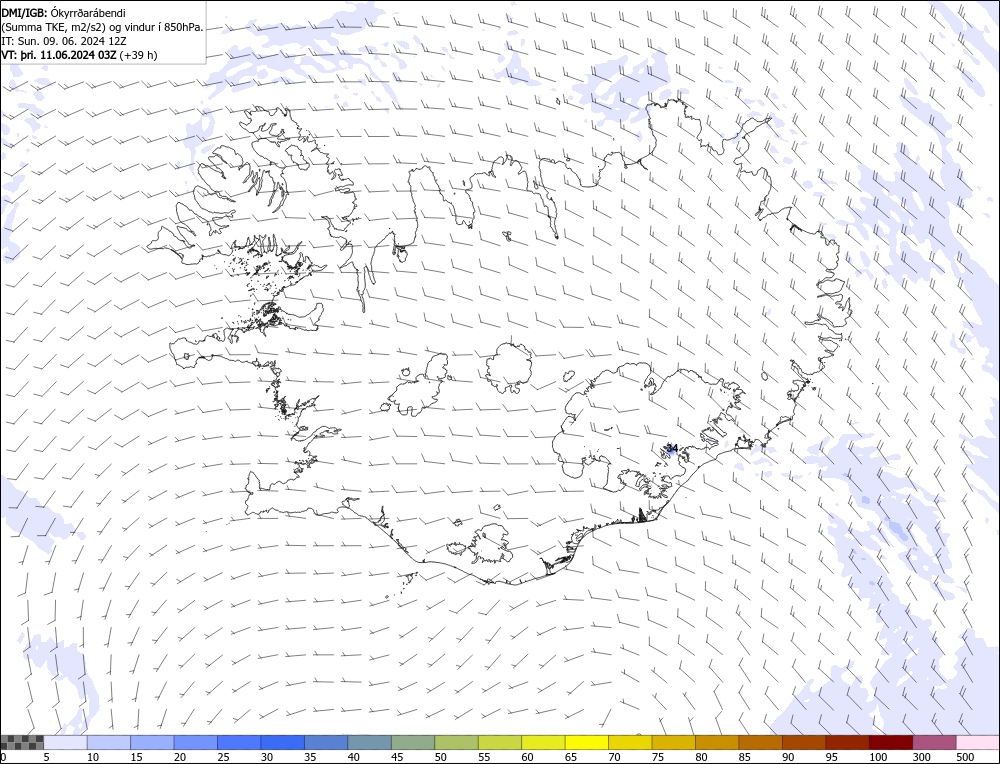Click the title text 'DMI/IGB: Ókyrrðarábendi'
The width and height of the screenshot is (1000, 764).
[64, 13]
